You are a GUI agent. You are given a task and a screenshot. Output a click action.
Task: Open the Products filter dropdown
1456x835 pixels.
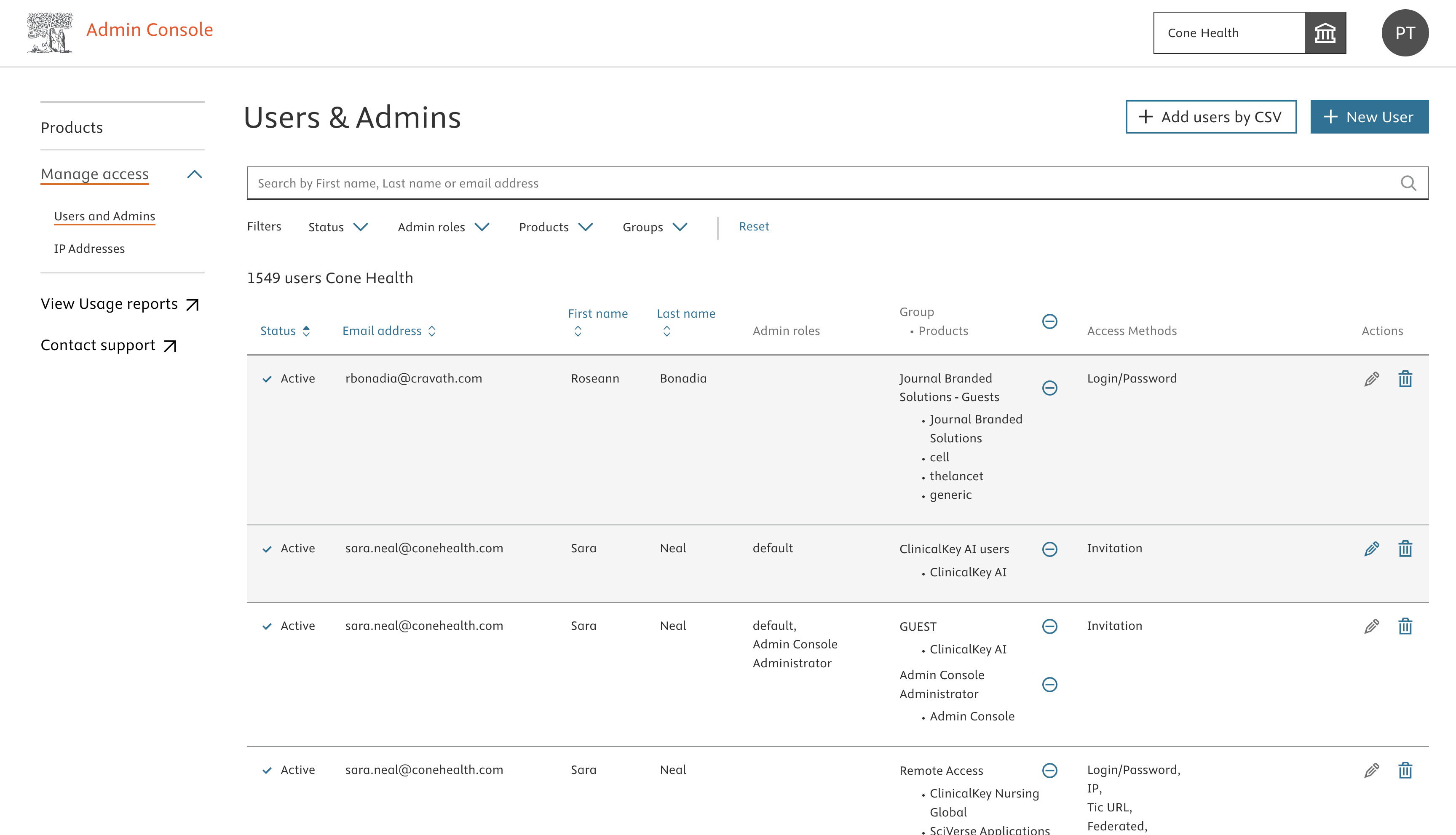click(556, 227)
